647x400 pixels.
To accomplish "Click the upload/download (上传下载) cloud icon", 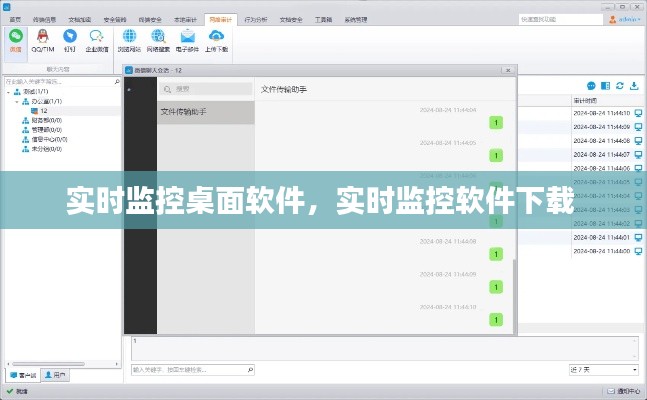I will [x=216, y=39].
